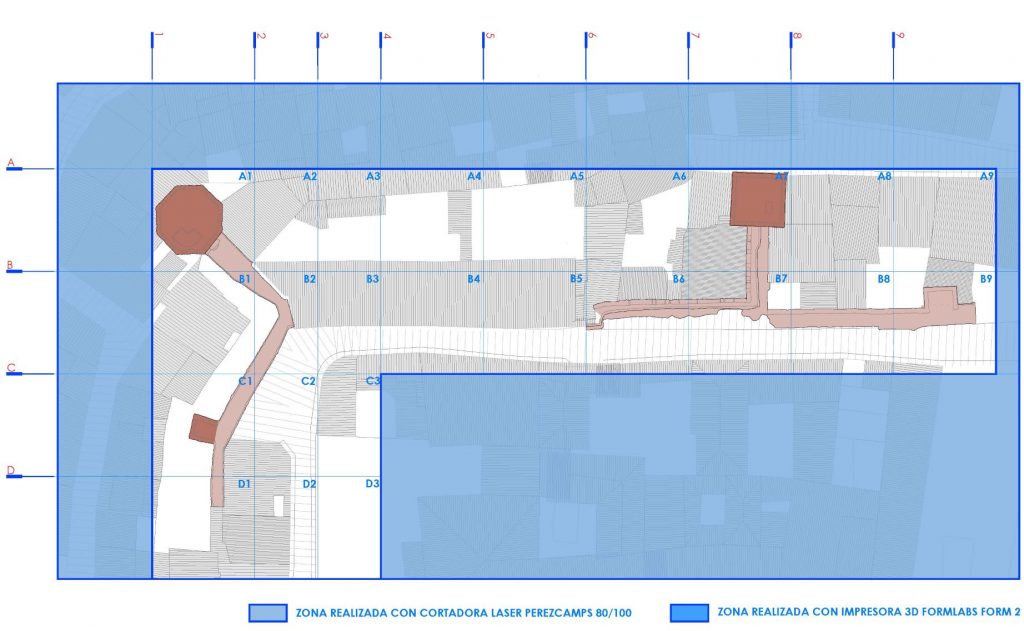Image resolution: width=1024 pixels, height=631 pixels.
Task: Select the red row marker A
Action: 12,162
